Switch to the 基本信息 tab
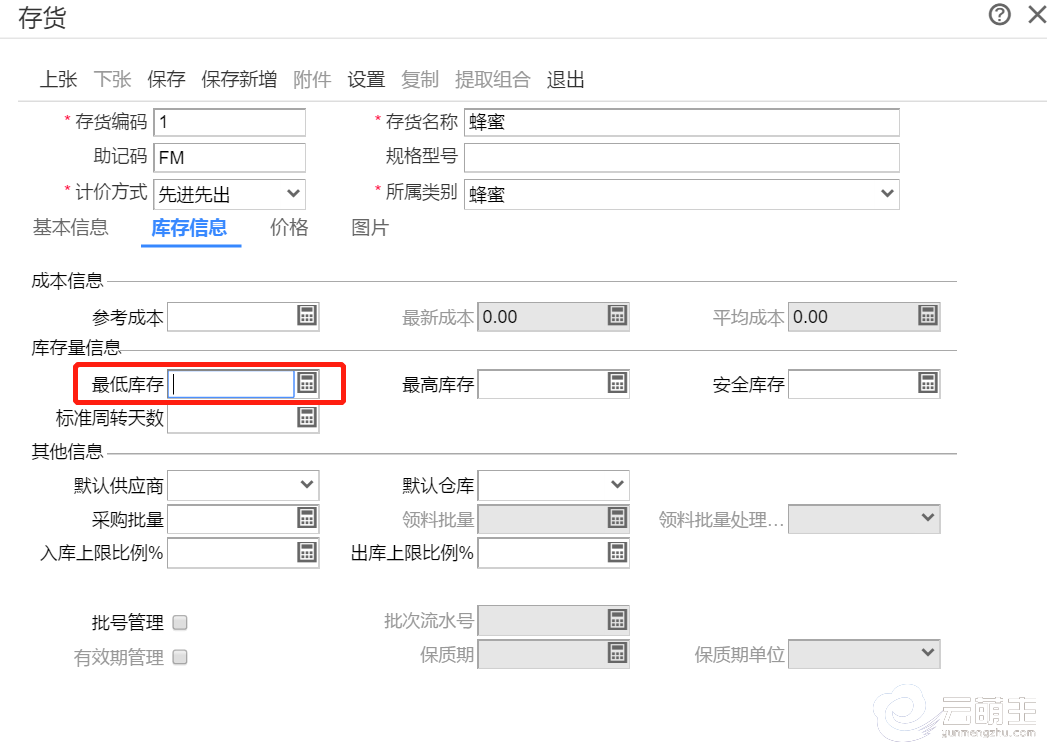 70,227
